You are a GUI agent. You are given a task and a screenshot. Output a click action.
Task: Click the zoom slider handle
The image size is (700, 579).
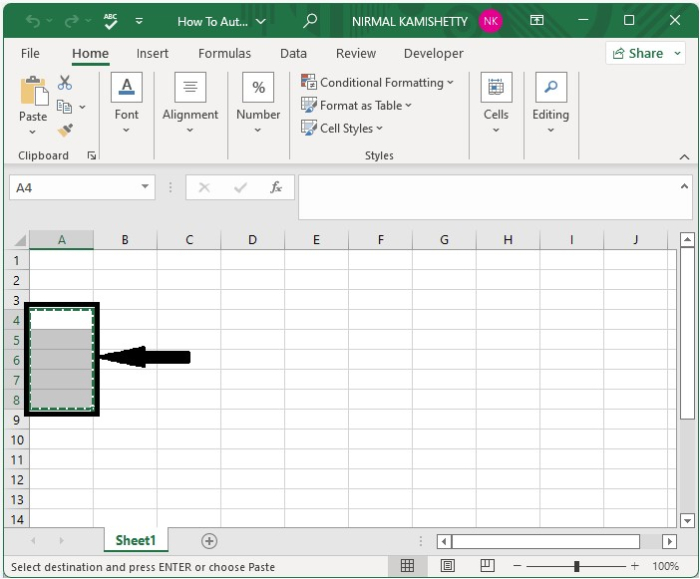point(576,566)
